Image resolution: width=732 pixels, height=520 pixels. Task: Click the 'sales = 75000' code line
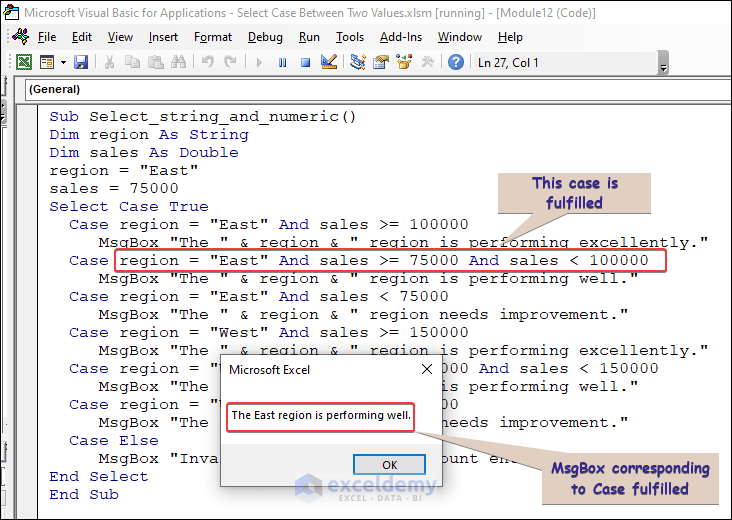(x=114, y=188)
